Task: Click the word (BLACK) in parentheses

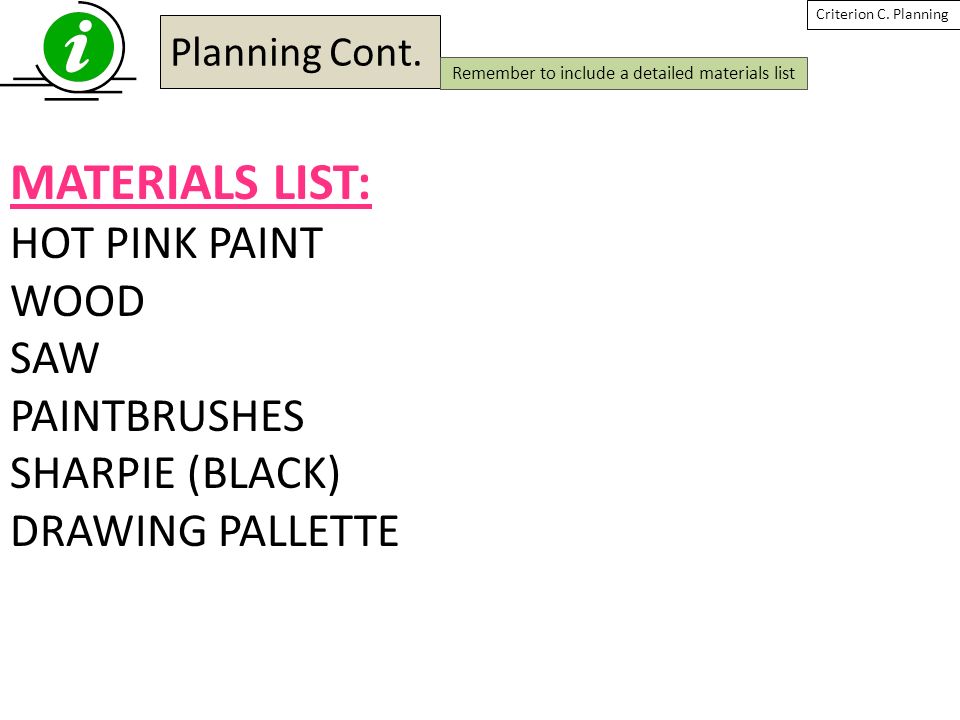Action: [264, 474]
